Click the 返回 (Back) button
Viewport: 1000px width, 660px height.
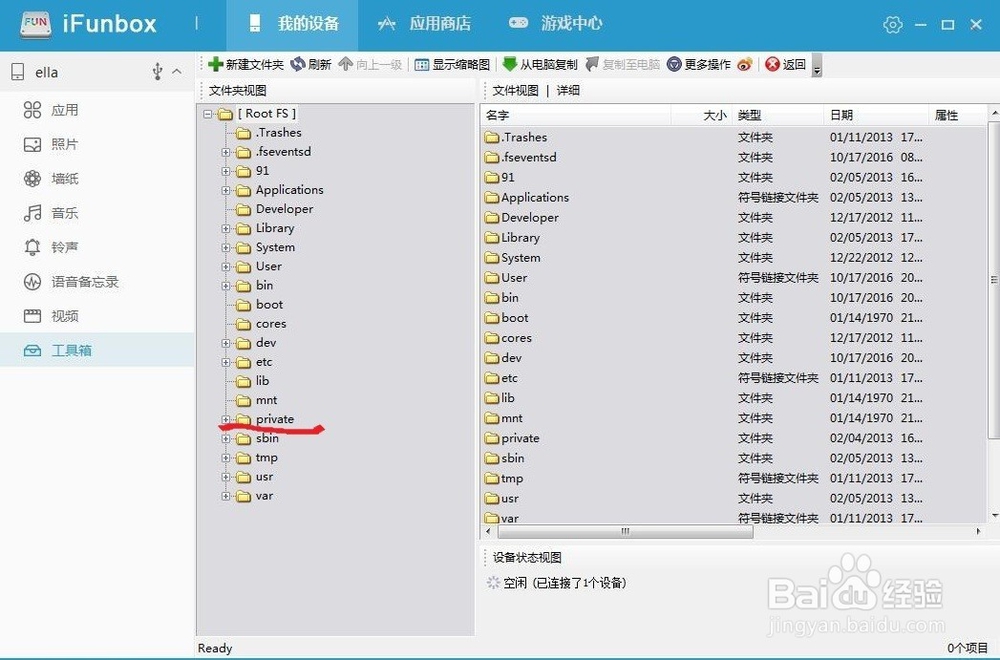[x=783, y=64]
